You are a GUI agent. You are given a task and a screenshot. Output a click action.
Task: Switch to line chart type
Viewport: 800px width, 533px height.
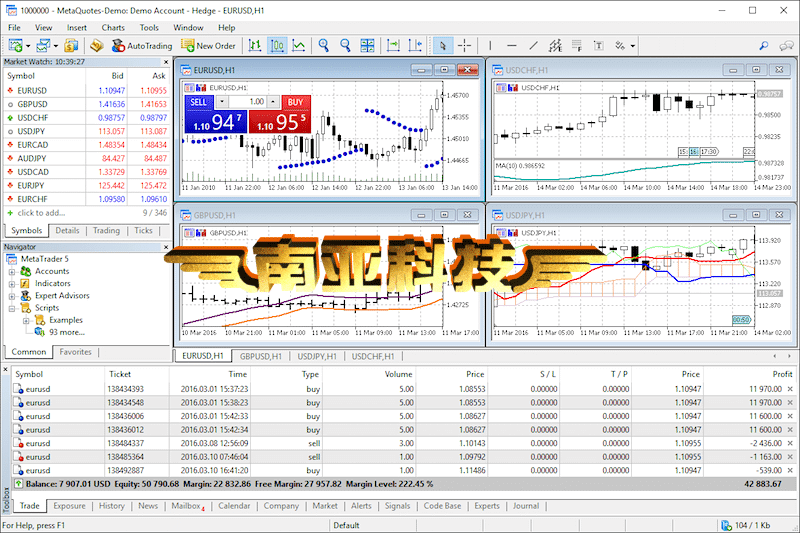299,45
